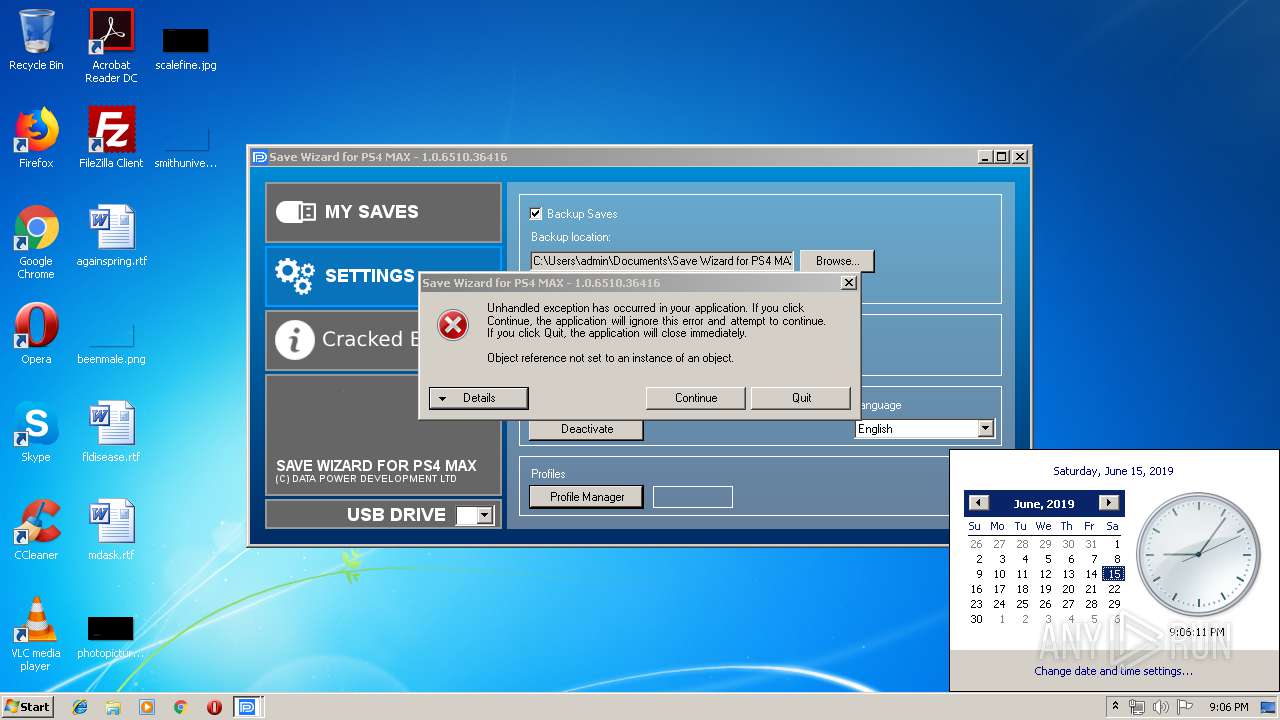Click the backup location path field

coord(662,261)
